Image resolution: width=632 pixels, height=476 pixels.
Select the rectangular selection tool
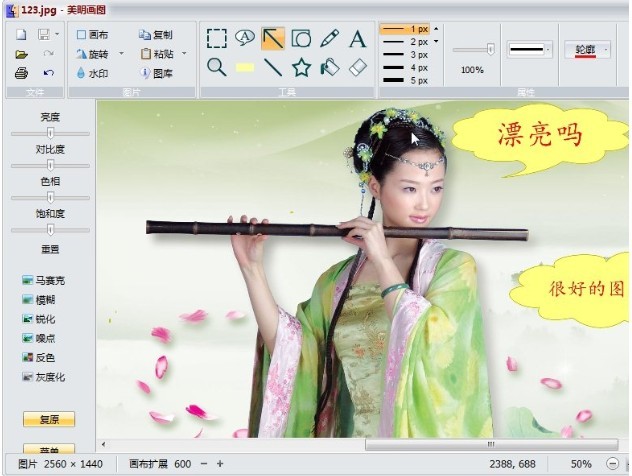click(216, 39)
